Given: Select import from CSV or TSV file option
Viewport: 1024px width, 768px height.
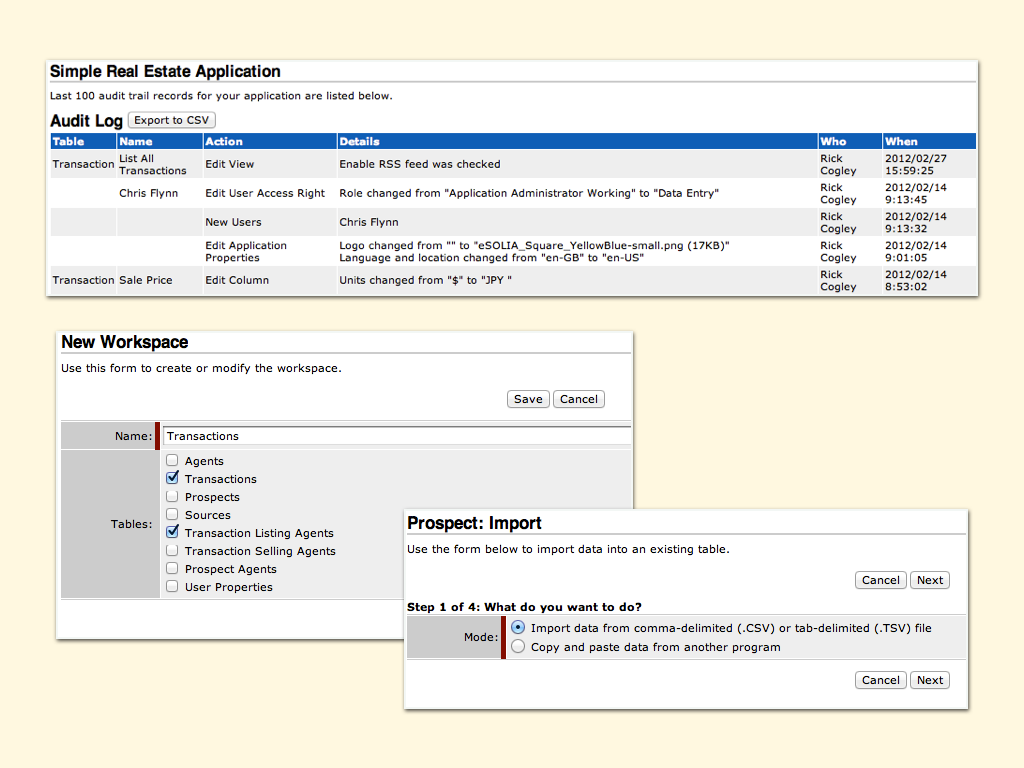Looking at the screenshot, I should [518, 628].
